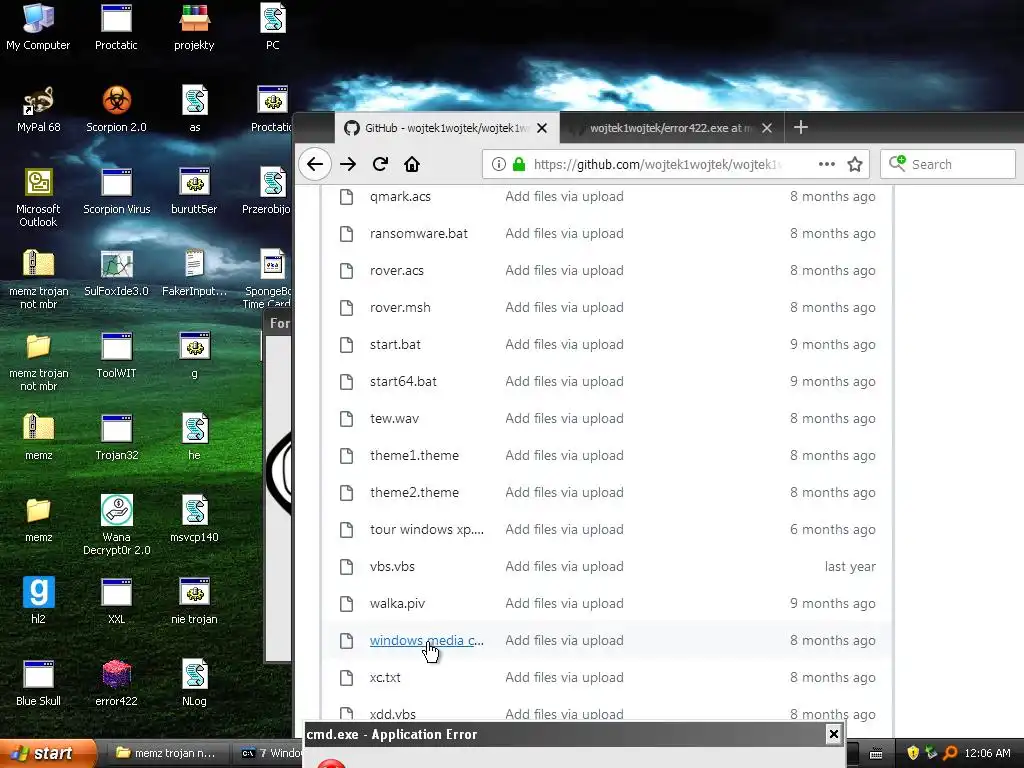Open msvcp140 desktop icon
1024x768 pixels.
point(194,520)
